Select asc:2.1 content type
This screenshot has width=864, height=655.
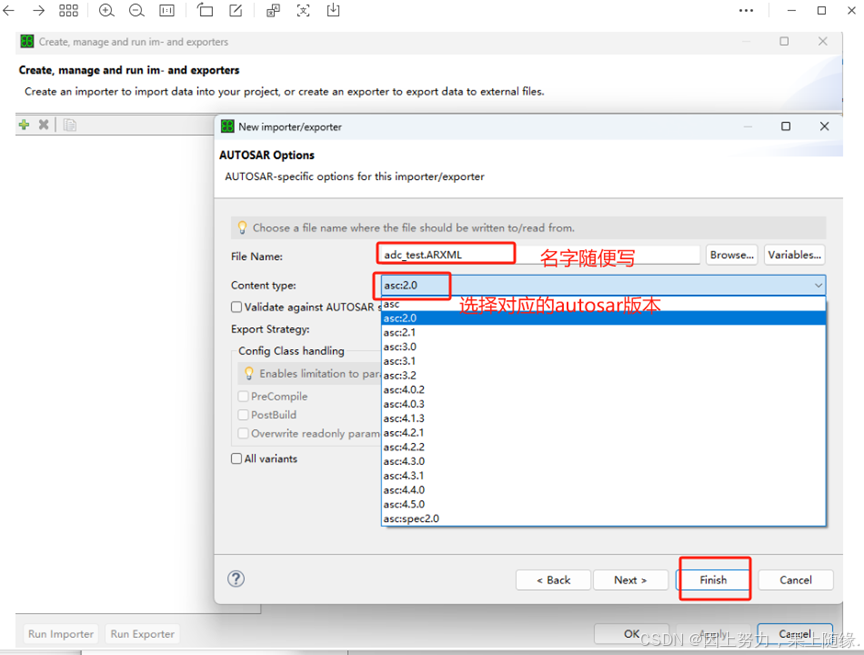point(603,332)
